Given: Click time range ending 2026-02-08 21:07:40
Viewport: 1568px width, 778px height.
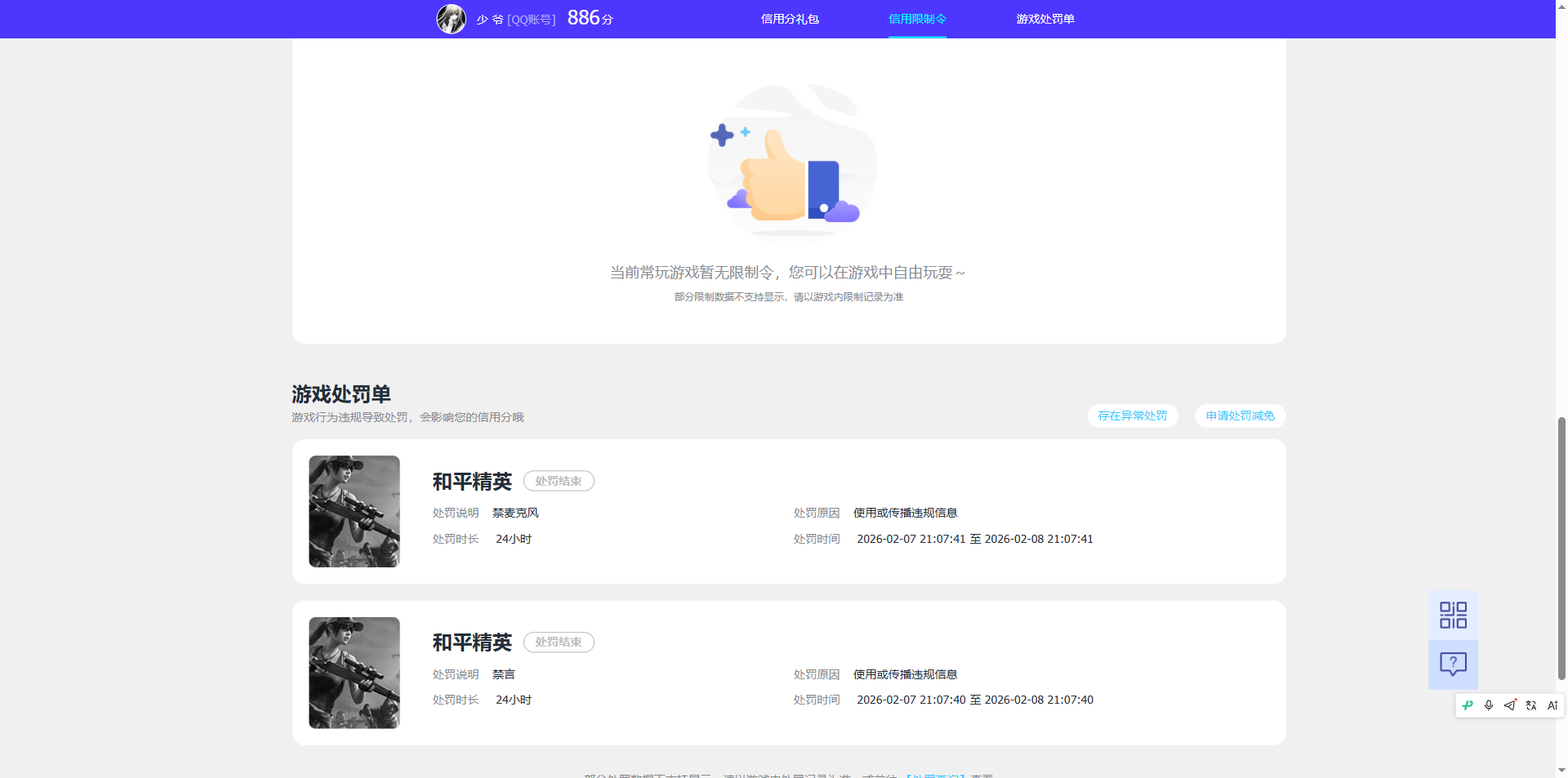Looking at the screenshot, I should tap(975, 700).
